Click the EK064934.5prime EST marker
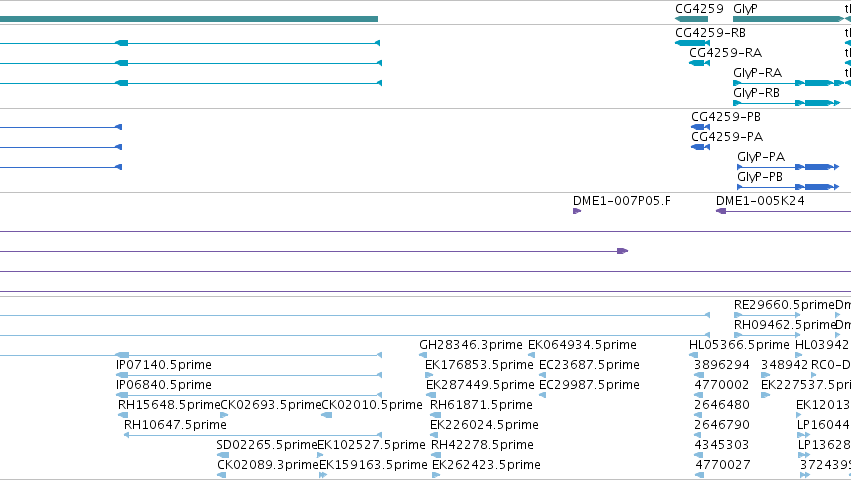Screen dimensions: 851x480 tap(531, 355)
